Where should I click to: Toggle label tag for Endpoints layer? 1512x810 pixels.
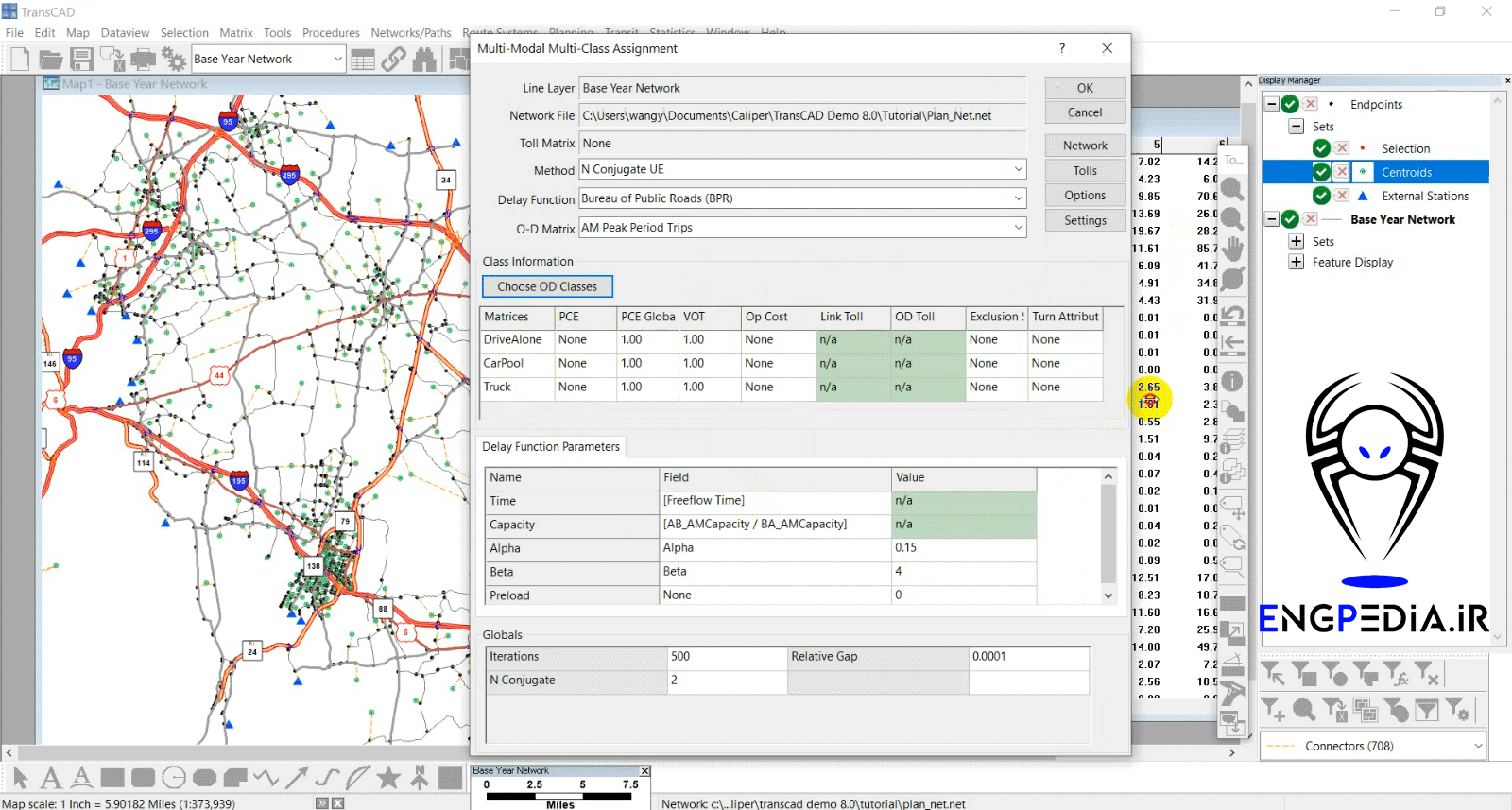(x=1311, y=104)
